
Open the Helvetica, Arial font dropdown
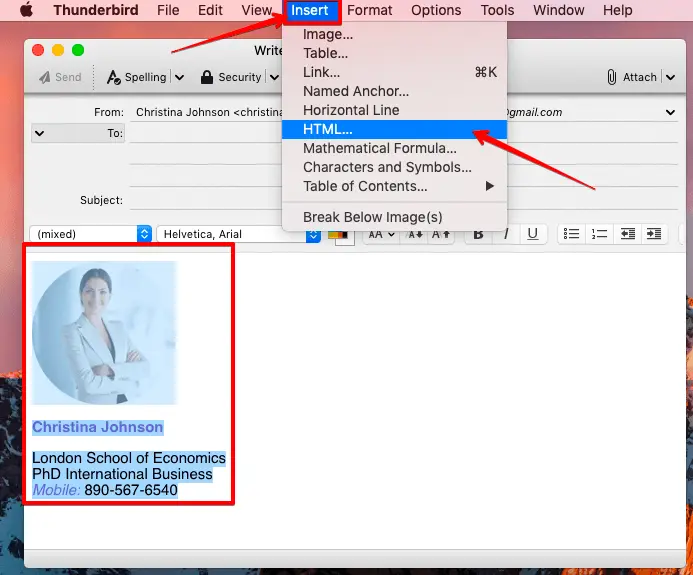[x=239, y=234]
